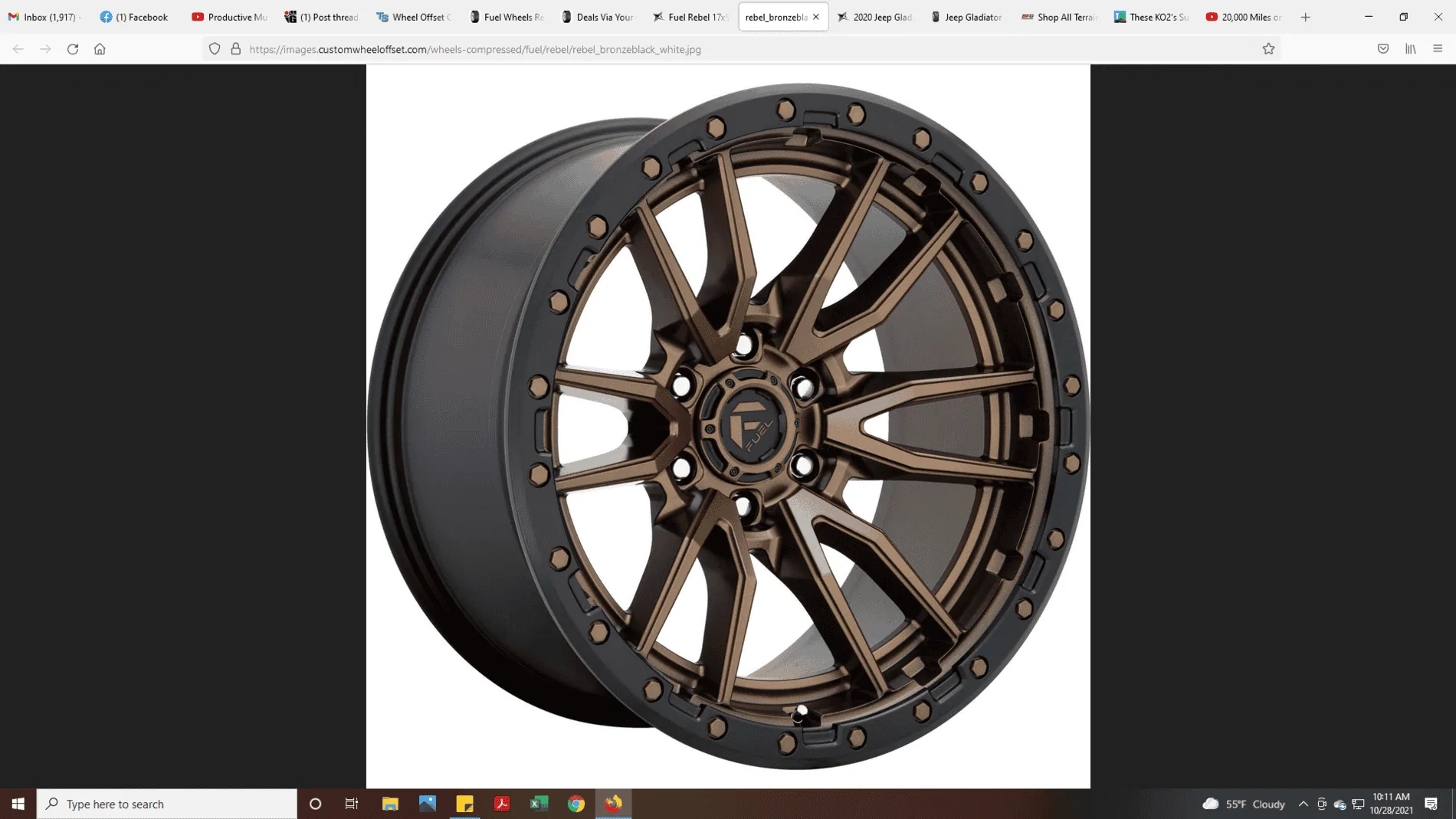
Task: Switch to the Productive Music YouTube tab
Action: click(x=230, y=17)
